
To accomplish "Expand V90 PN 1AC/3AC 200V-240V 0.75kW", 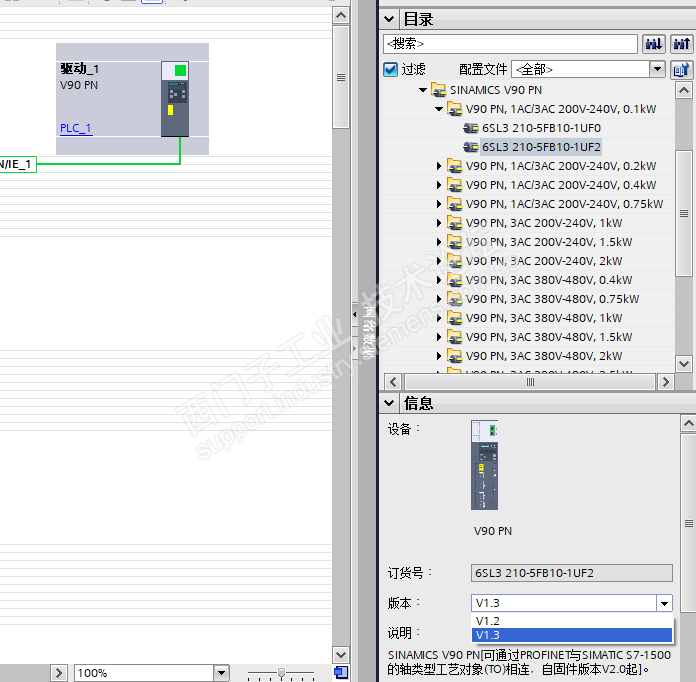I will (x=439, y=204).
